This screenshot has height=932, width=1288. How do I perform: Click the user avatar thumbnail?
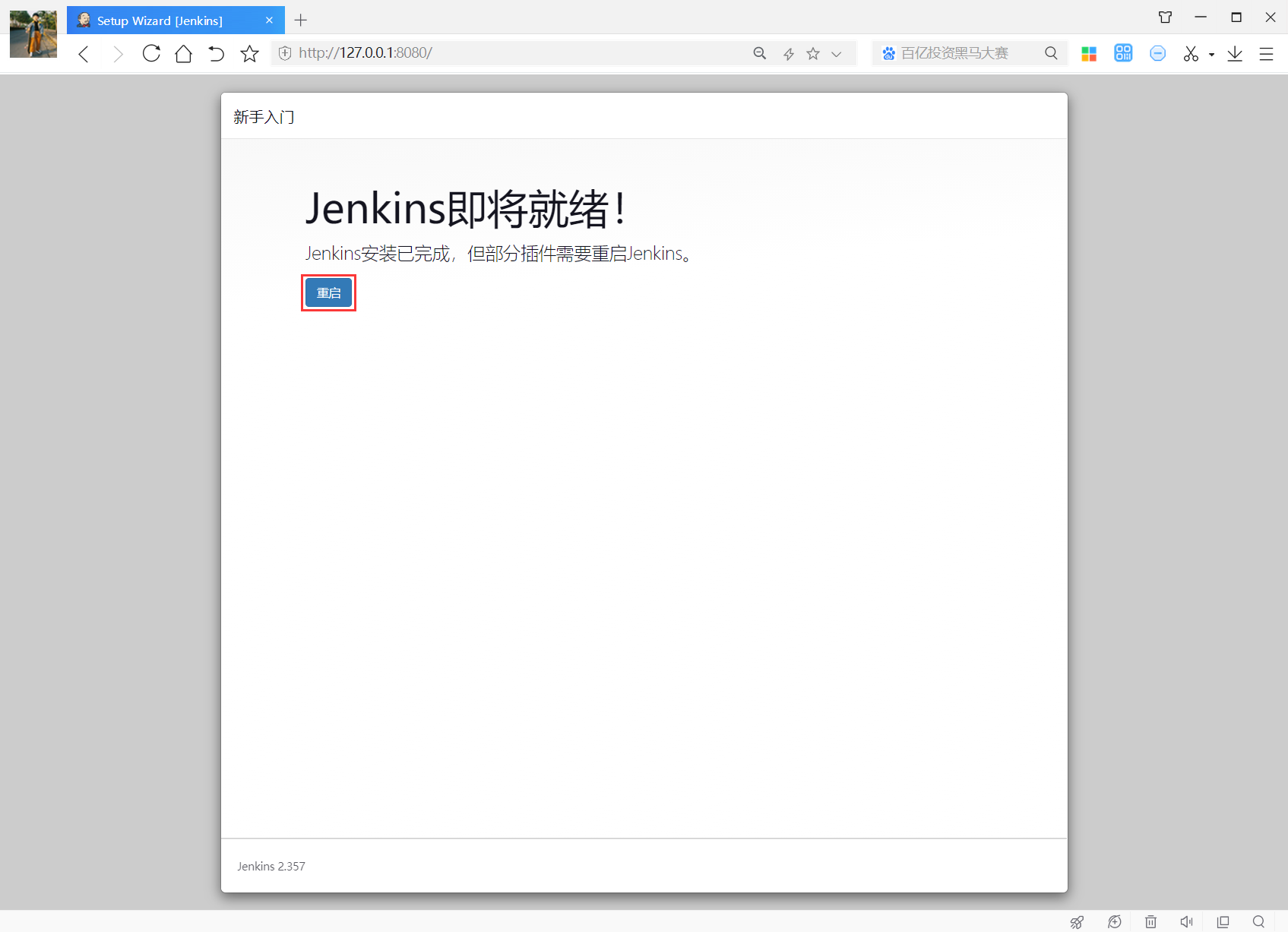click(x=33, y=34)
